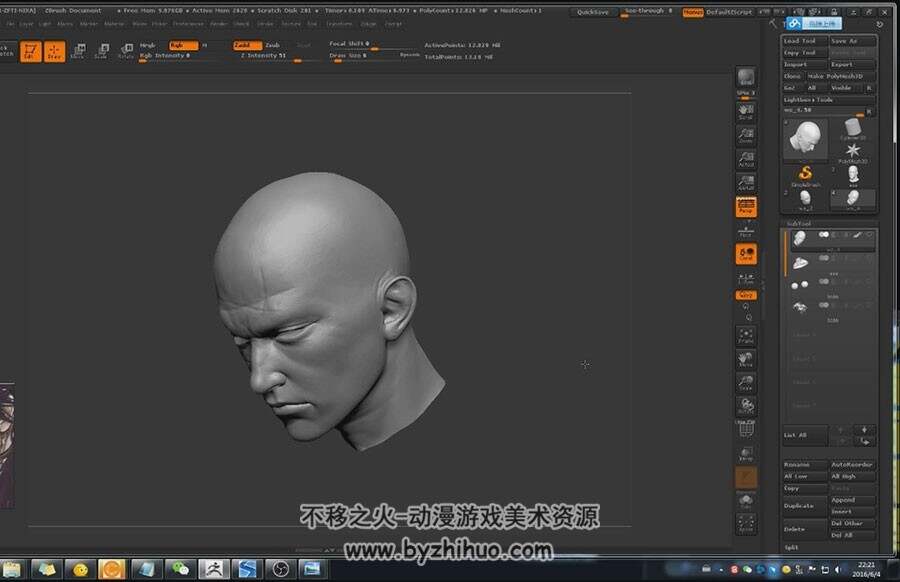Toggle PolyF polyframe display
This screenshot has height=582, width=900.
746,429
